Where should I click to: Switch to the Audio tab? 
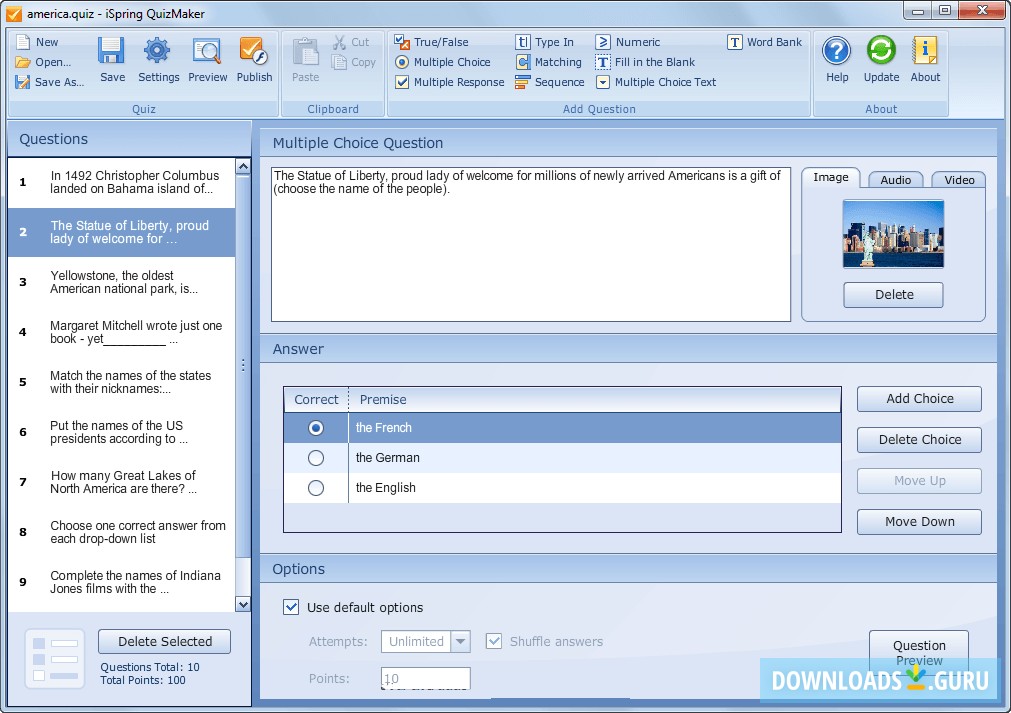(896, 180)
